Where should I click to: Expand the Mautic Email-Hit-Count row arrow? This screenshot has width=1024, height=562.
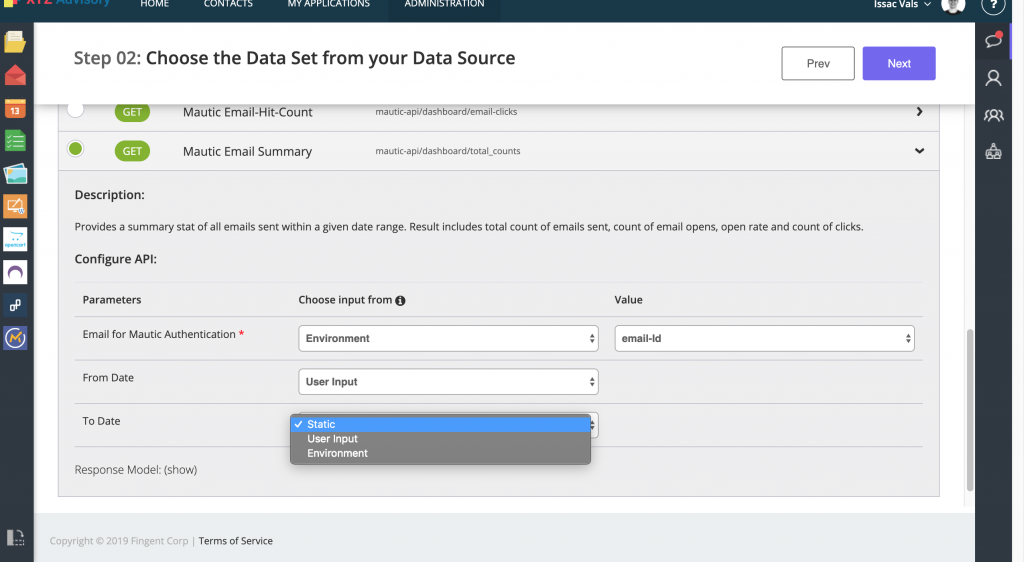[x=920, y=112]
